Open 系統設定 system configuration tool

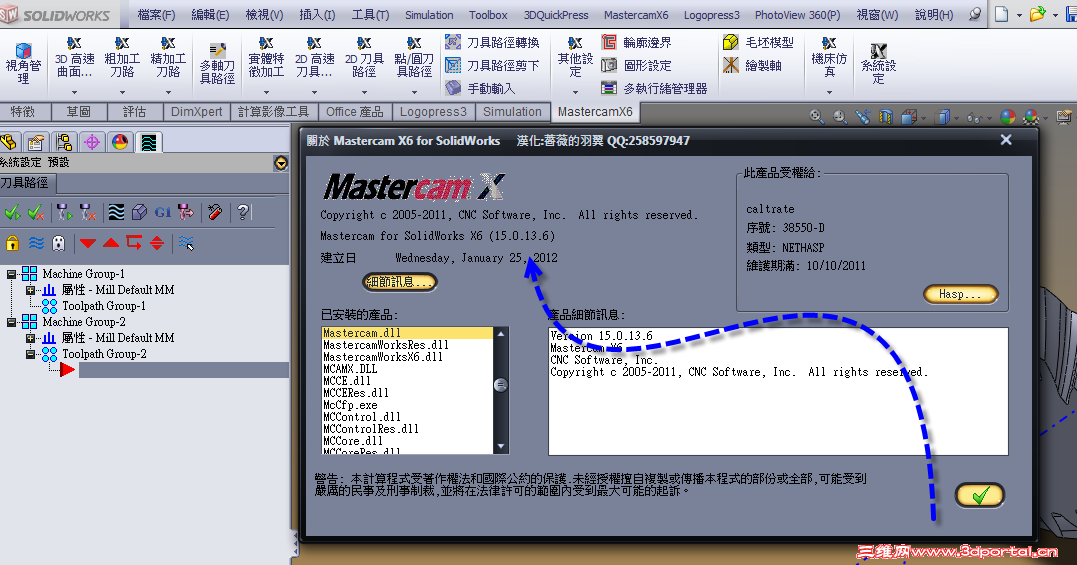pyautogui.click(x=878, y=64)
